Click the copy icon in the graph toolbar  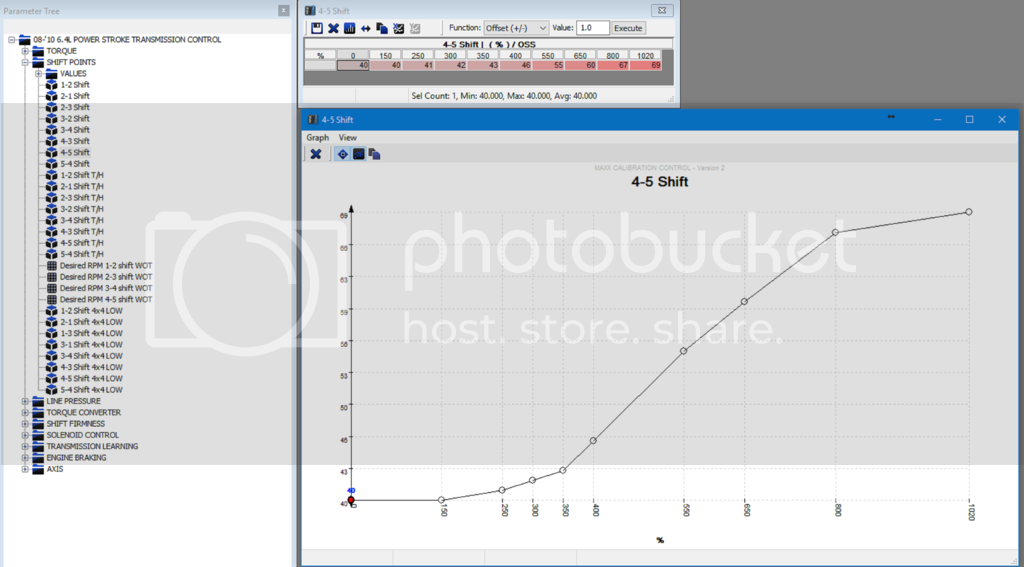(374, 154)
